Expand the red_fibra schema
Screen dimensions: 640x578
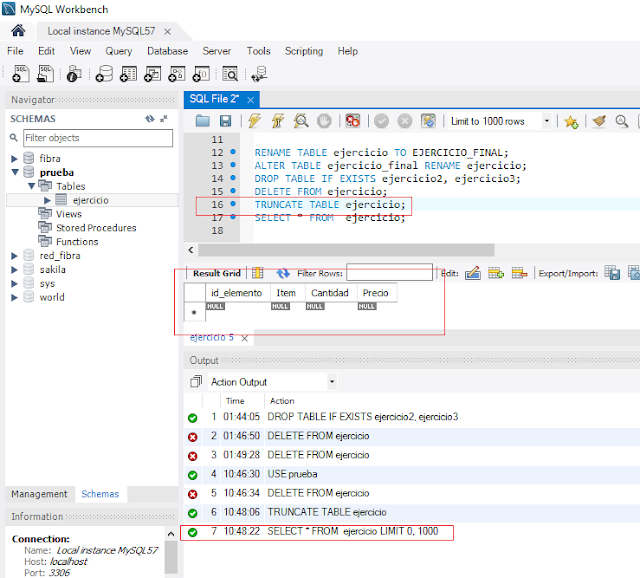14,256
